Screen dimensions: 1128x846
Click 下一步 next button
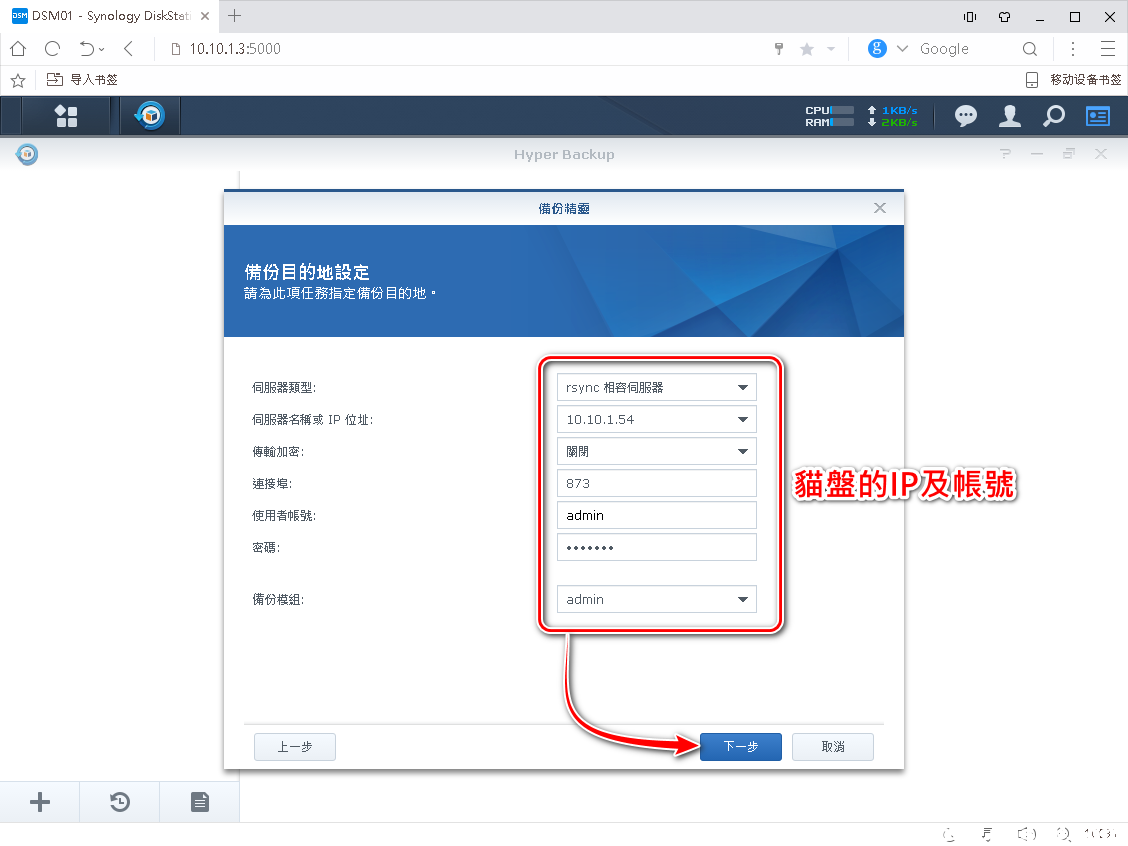[x=740, y=747]
